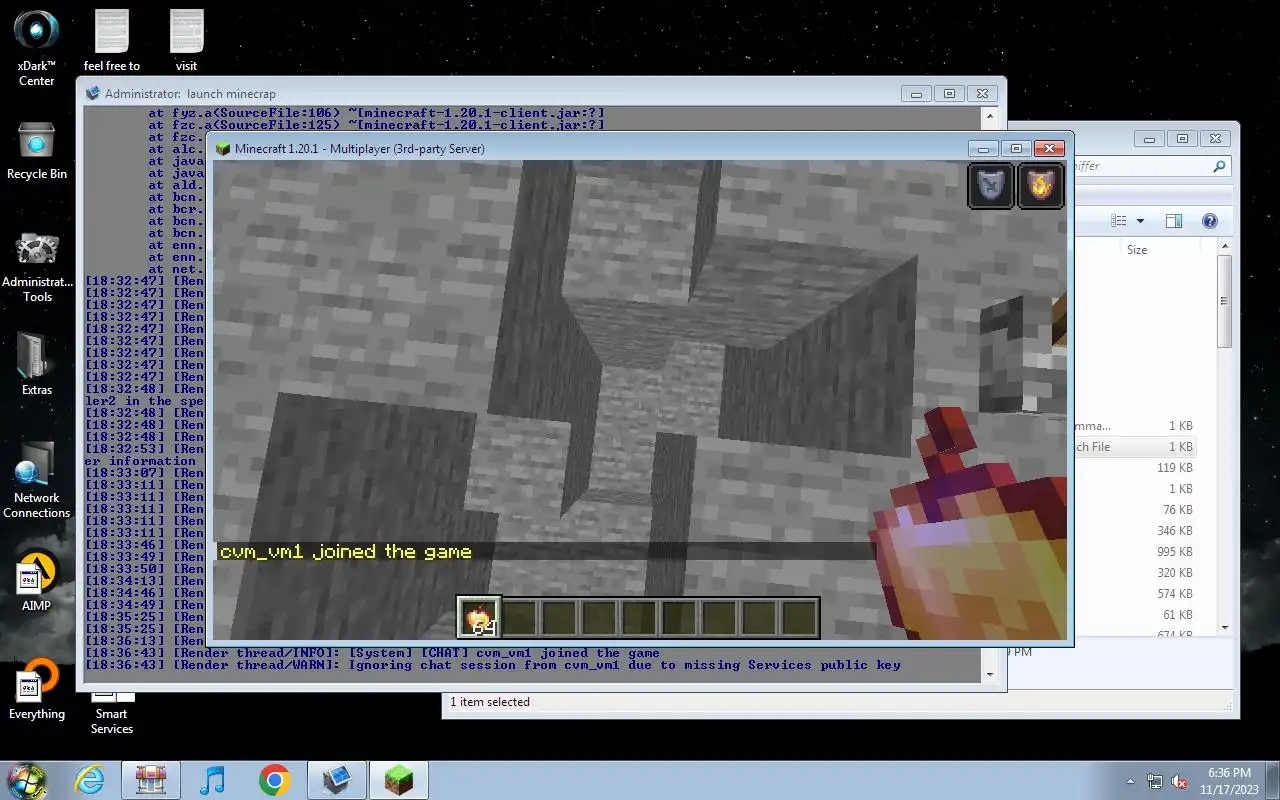The height and width of the screenshot is (800, 1280).
Task: Switch to Minecraft via taskbar grass block
Action: pyautogui.click(x=399, y=780)
